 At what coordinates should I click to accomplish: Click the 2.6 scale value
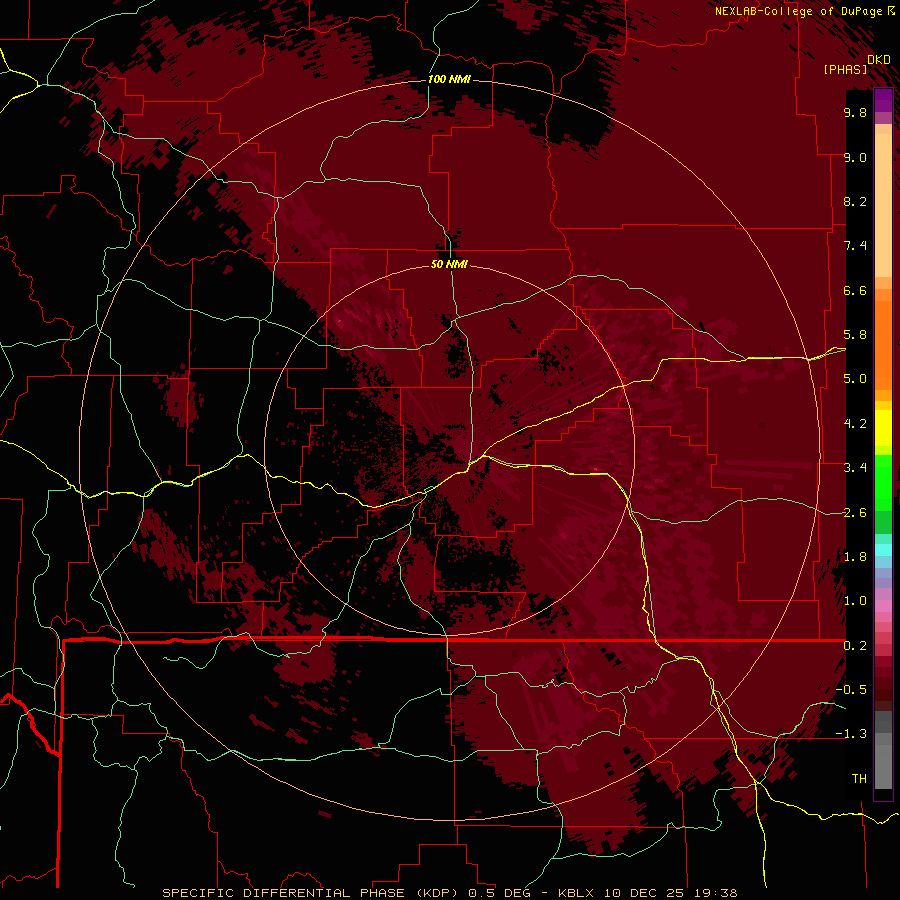pos(855,513)
